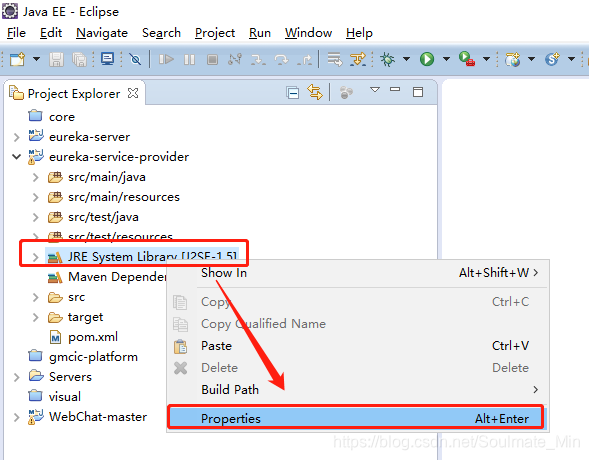589x460 pixels.
Task: Select the Project Explorer tab
Action: 74,94
